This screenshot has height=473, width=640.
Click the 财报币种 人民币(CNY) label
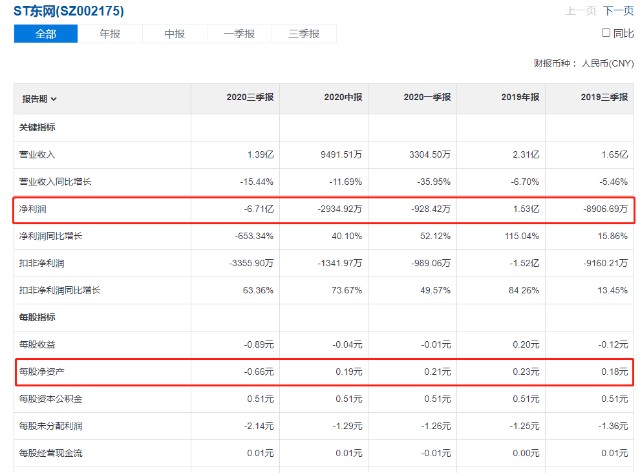(584, 63)
